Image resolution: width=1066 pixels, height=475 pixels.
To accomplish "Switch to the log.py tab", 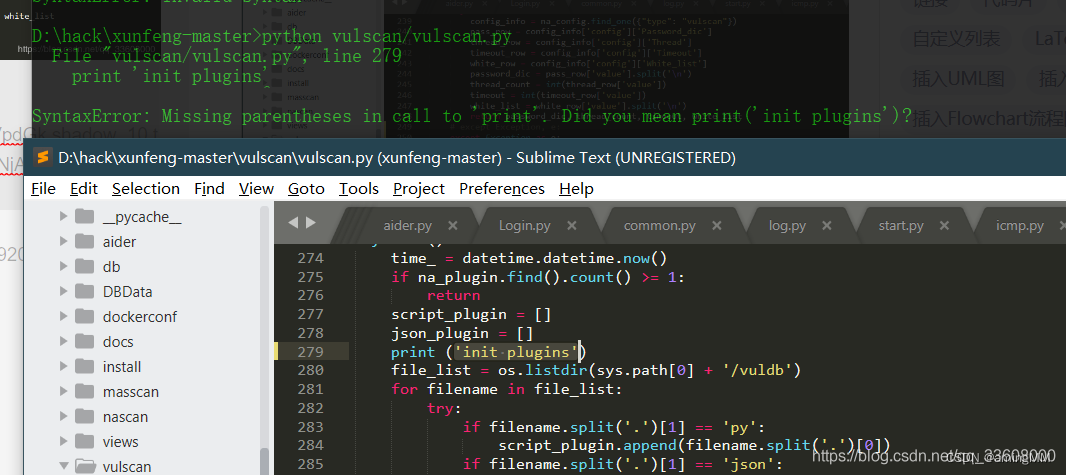I will [x=787, y=226].
